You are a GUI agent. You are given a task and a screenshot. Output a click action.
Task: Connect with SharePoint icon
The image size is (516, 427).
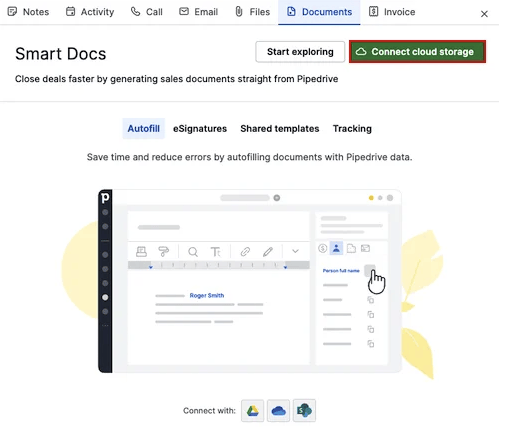tap(304, 411)
